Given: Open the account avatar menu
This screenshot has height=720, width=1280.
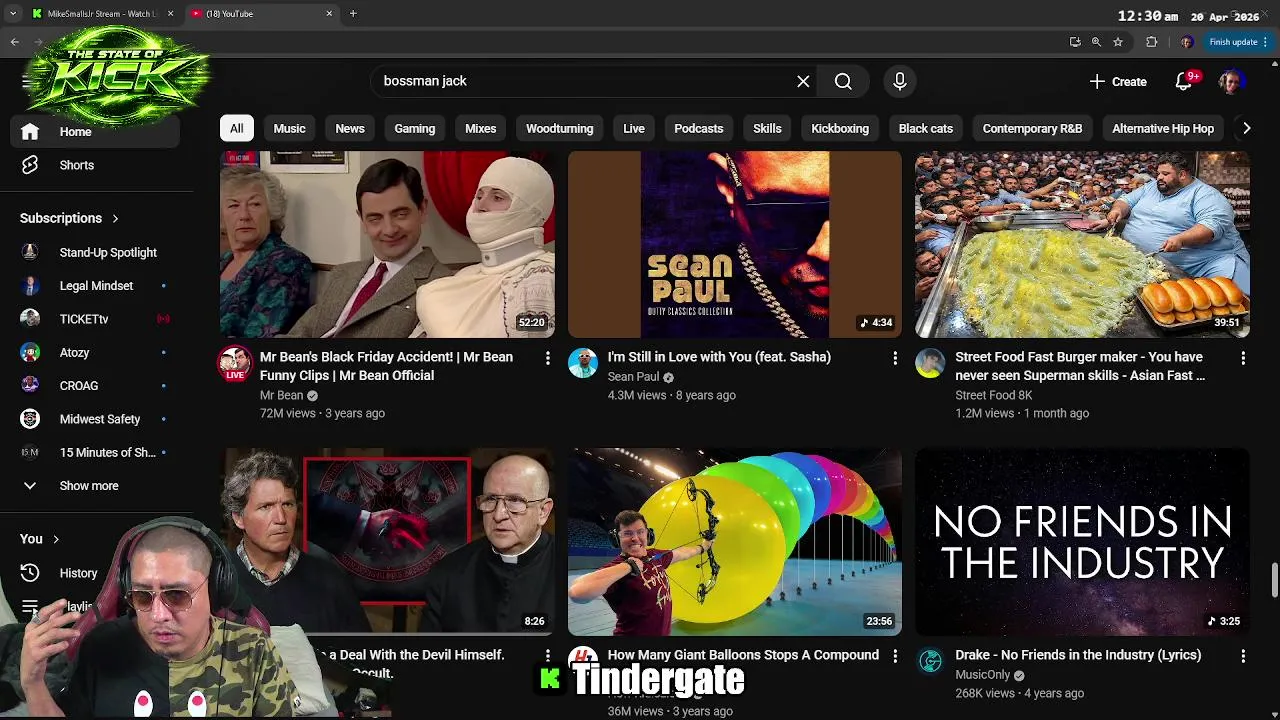Looking at the screenshot, I should [1232, 81].
